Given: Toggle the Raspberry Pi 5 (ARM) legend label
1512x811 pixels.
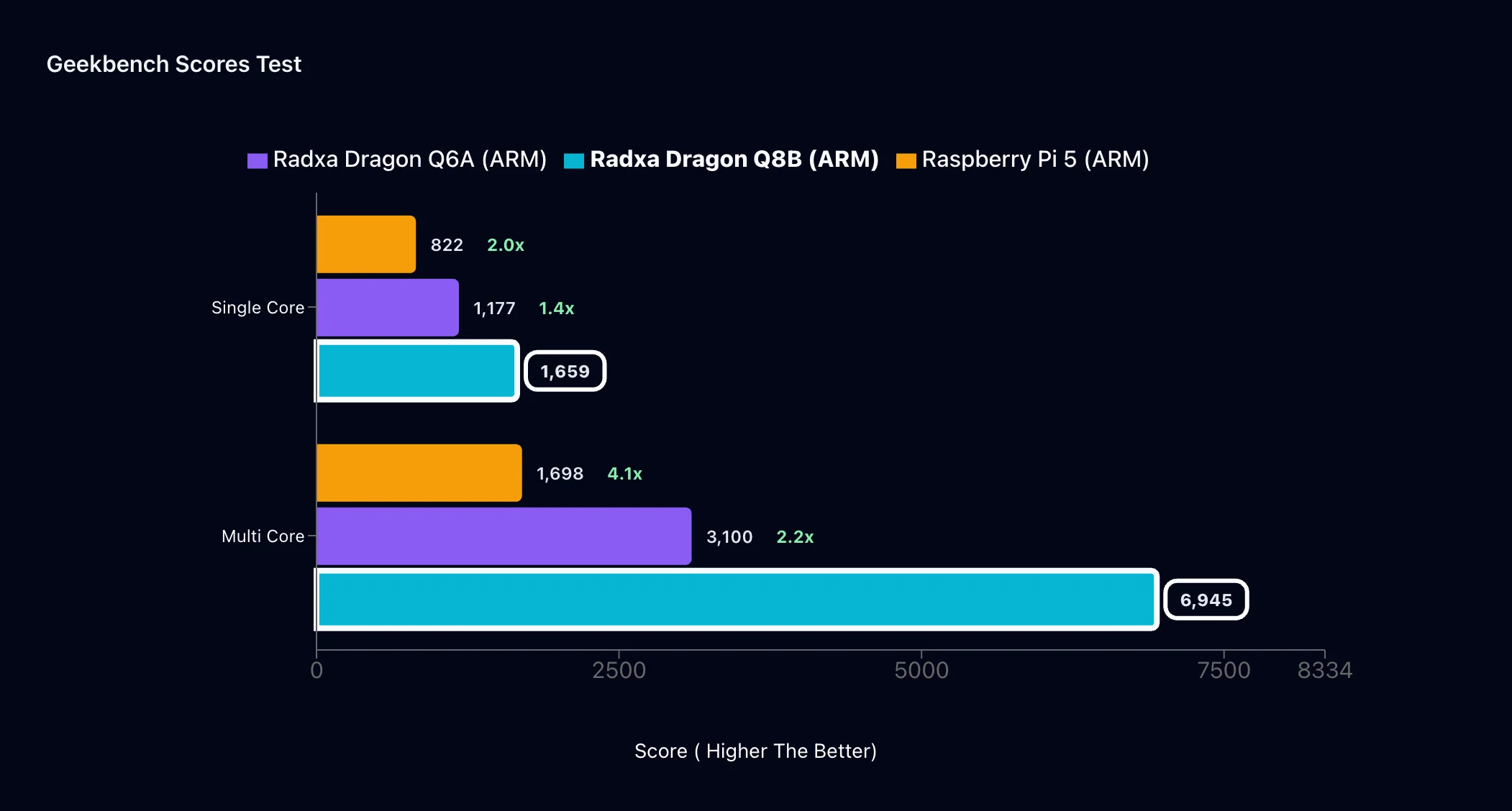Looking at the screenshot, I should (x=1036, y=159).
